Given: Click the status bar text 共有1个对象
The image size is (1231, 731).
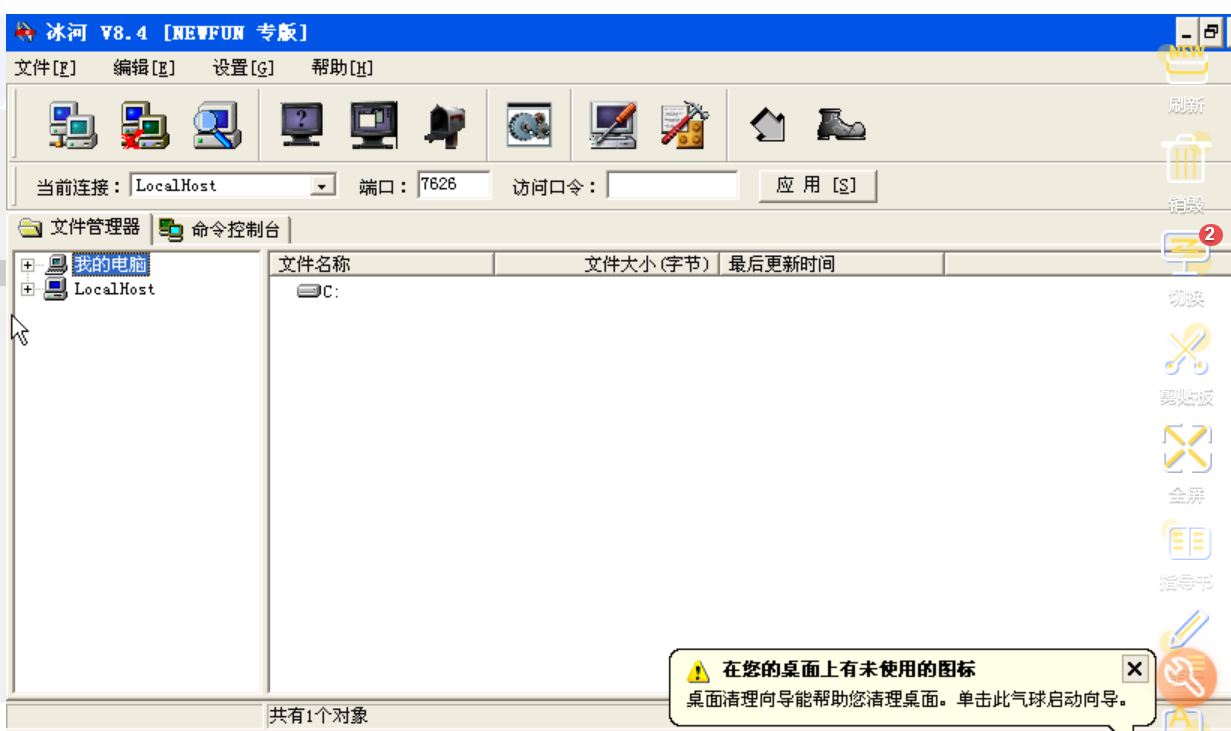Looking at the screenshot, I should [319, 716].
